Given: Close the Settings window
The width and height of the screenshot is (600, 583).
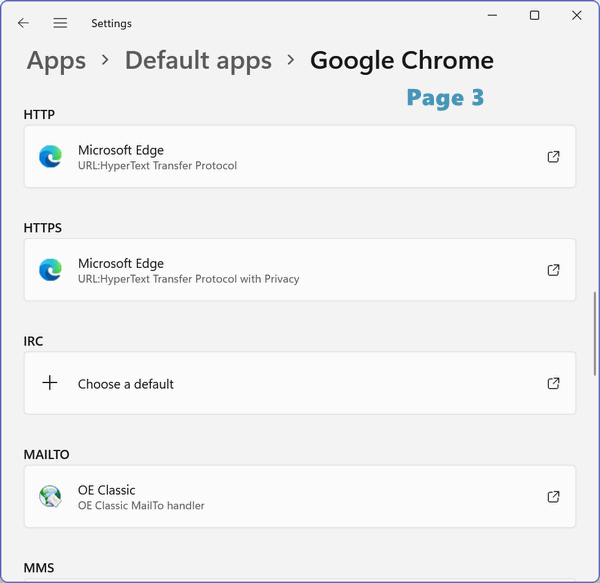Looking at the screenshot, I should pyautogui.click(x=577, y=15).
